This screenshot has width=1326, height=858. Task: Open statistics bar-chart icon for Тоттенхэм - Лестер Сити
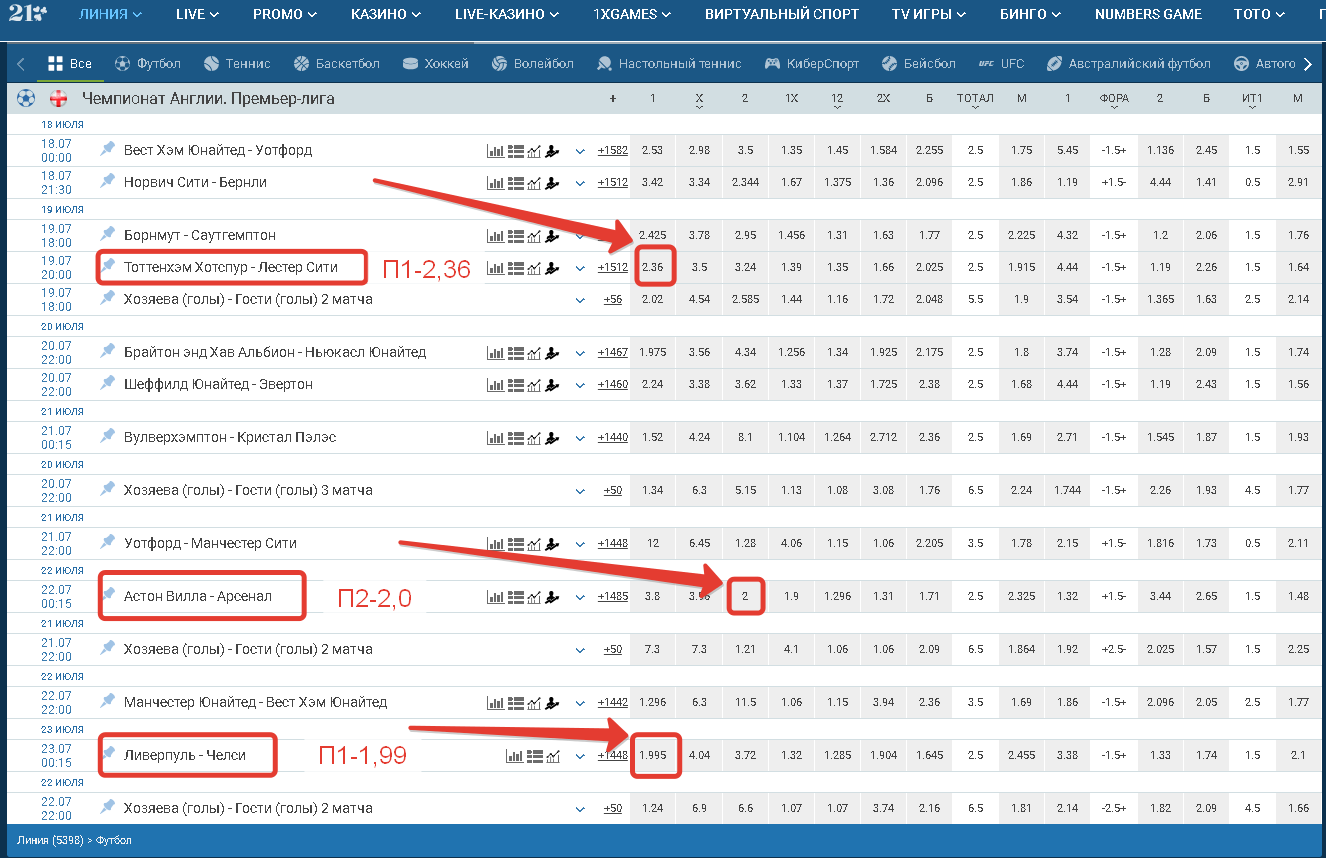495,268
